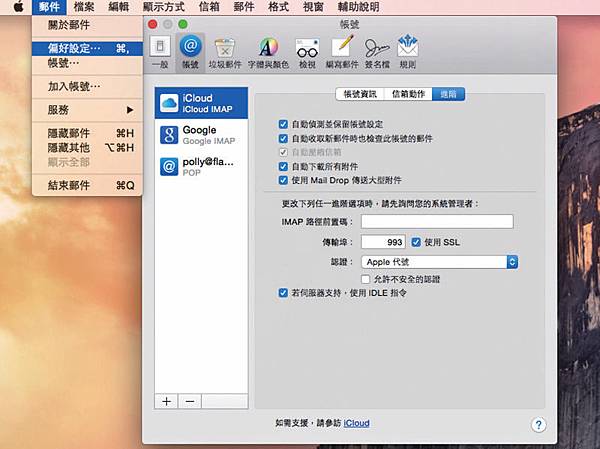
Task: Click the minus button to remove account
Action: [x=190, y=402]
